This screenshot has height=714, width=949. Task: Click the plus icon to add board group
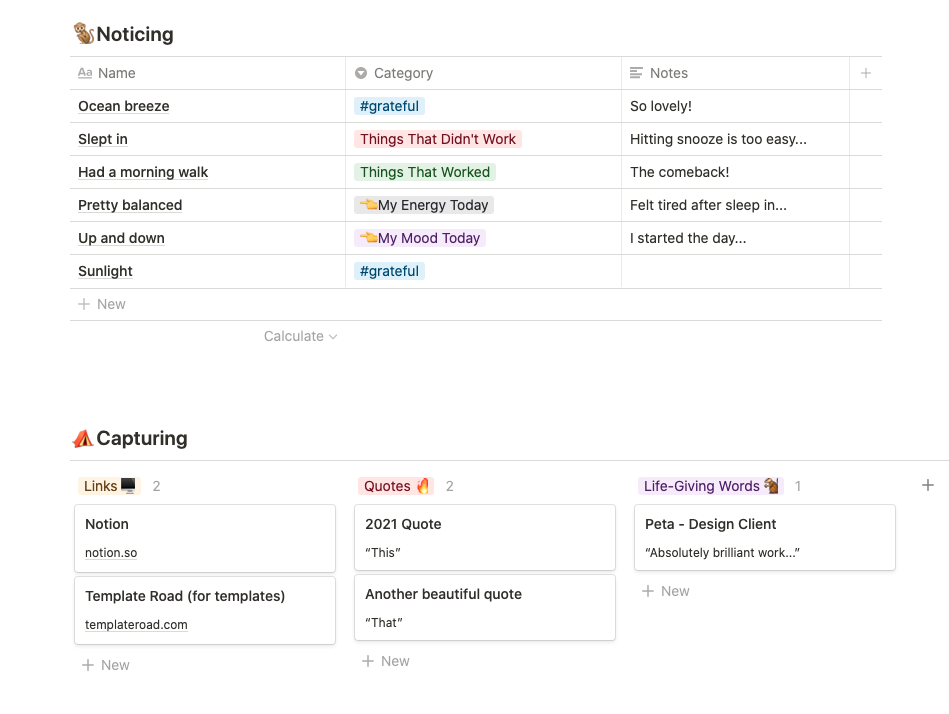point(927,486)
